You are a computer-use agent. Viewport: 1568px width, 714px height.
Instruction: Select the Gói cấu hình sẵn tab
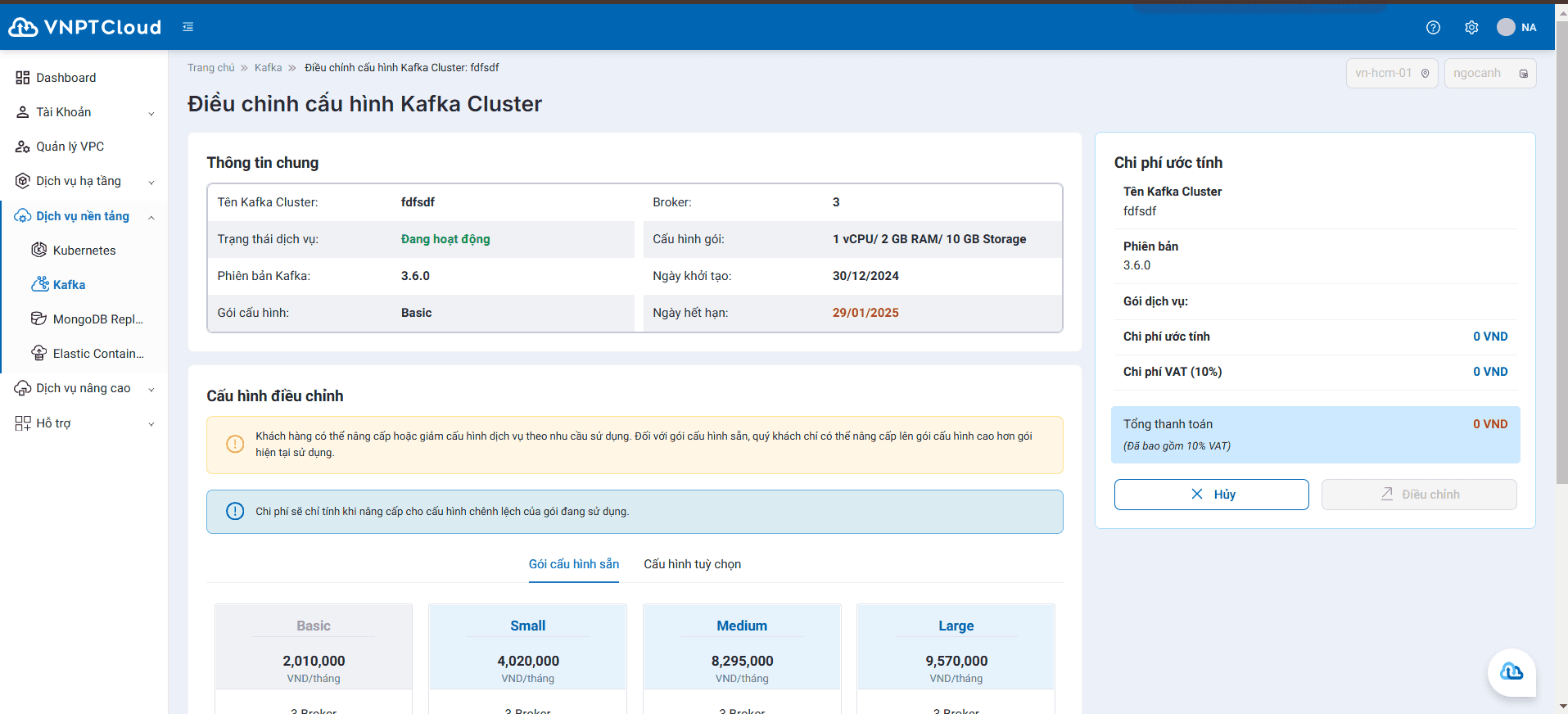click(x=573, y=564)
